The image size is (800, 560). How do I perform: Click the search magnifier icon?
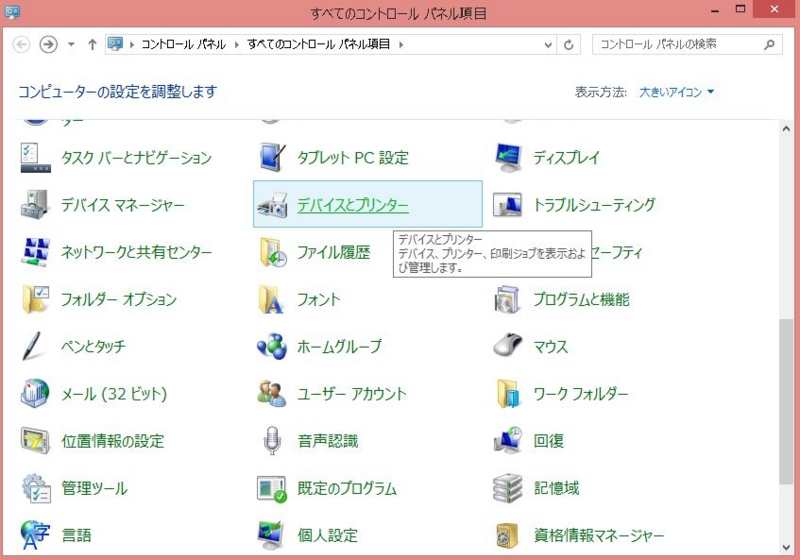coord(769,45)
